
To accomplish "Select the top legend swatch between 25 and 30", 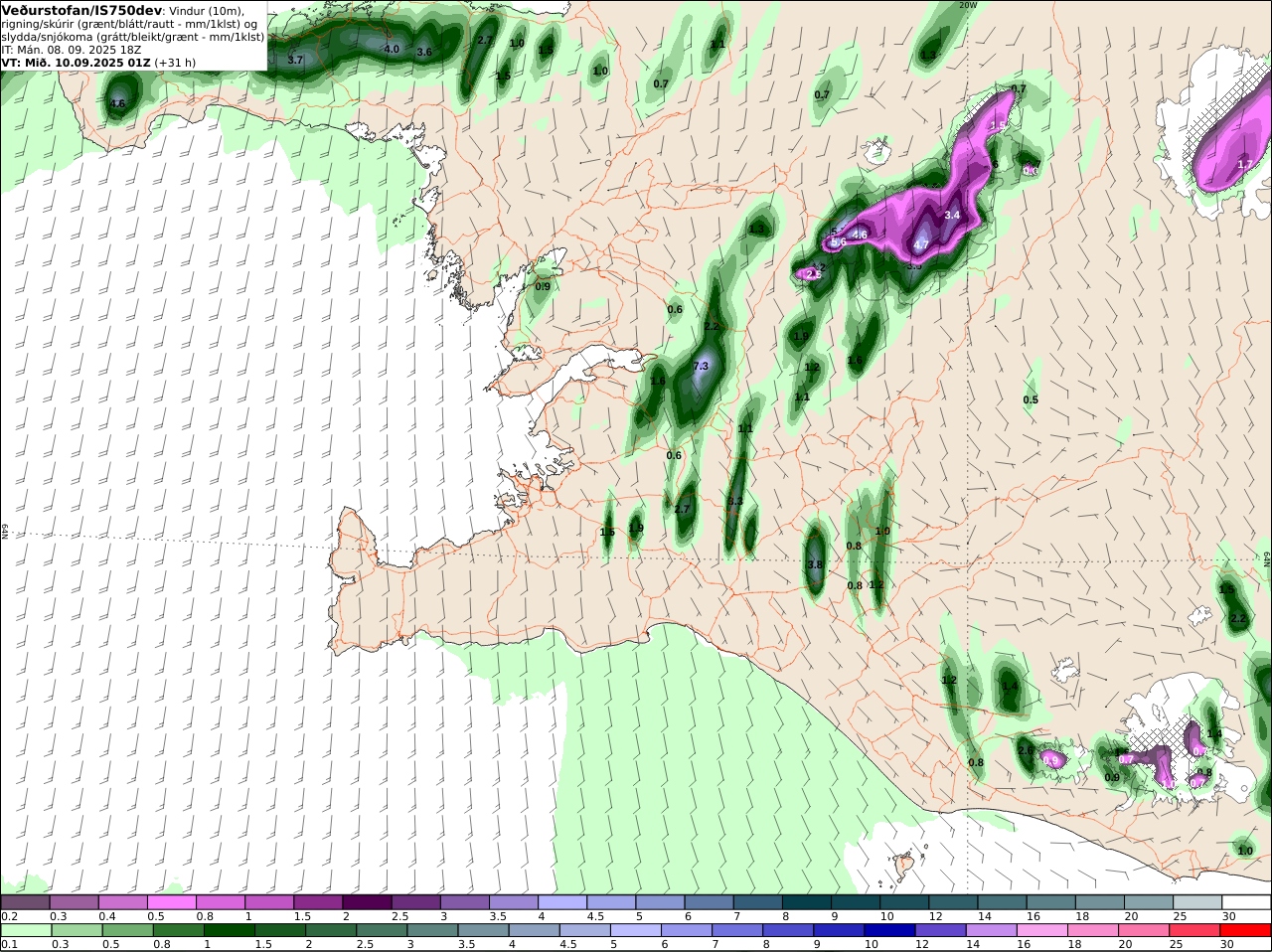I will click(1198, 902).
